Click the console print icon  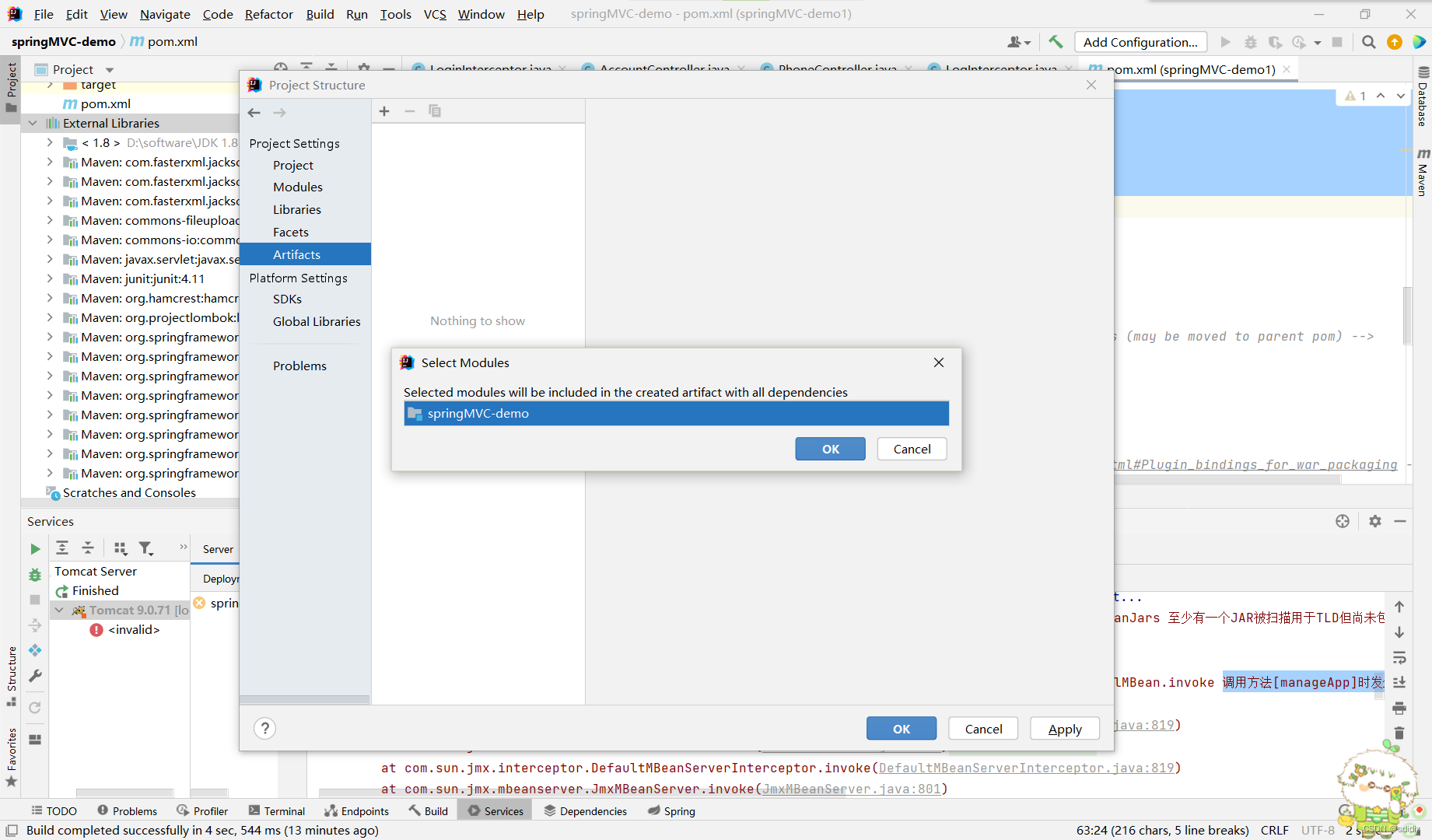(x=1399, y=708)
